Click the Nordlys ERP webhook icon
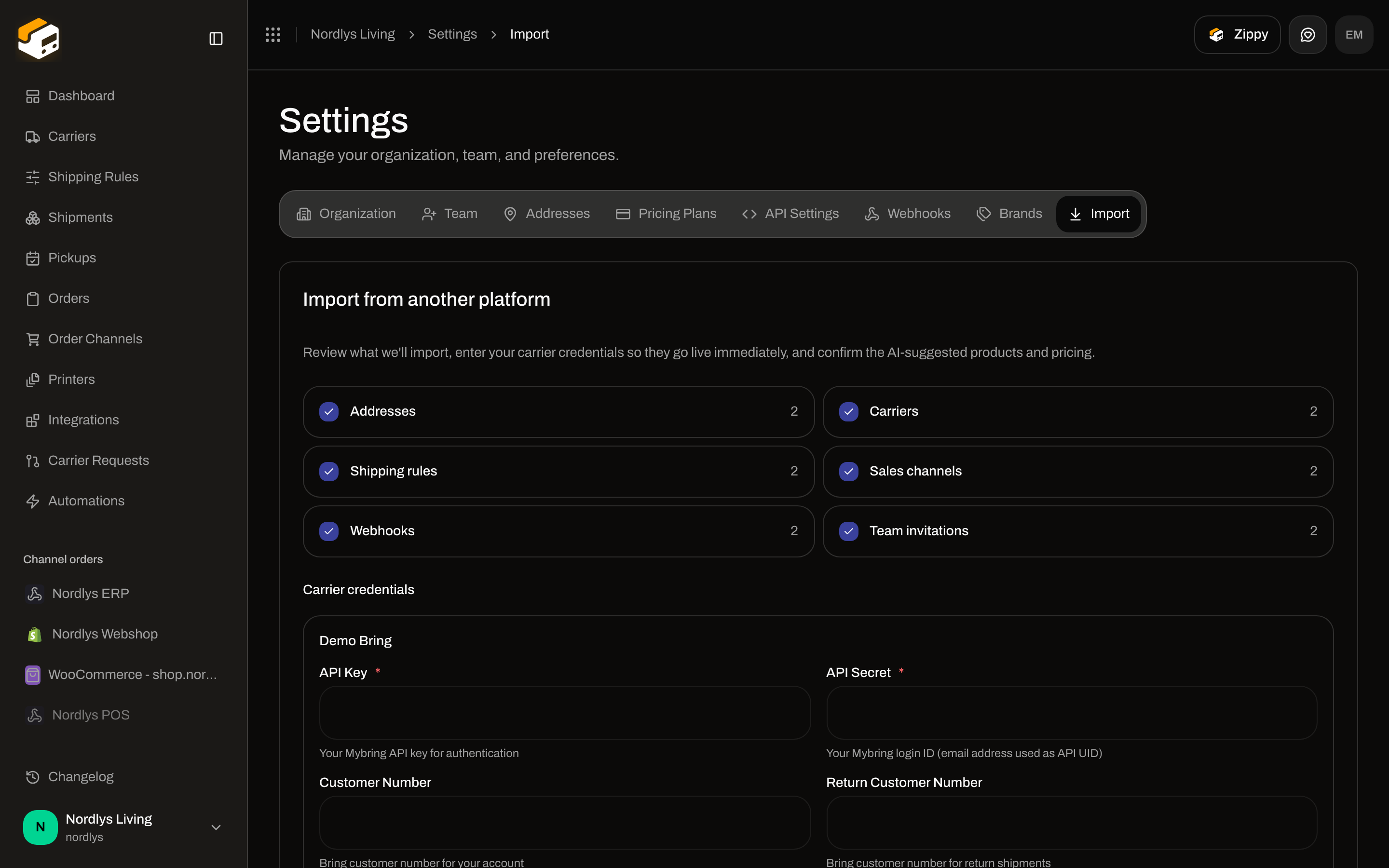Image resolution: width=1389 pixels, height=868 pixels. click(34, 594)
